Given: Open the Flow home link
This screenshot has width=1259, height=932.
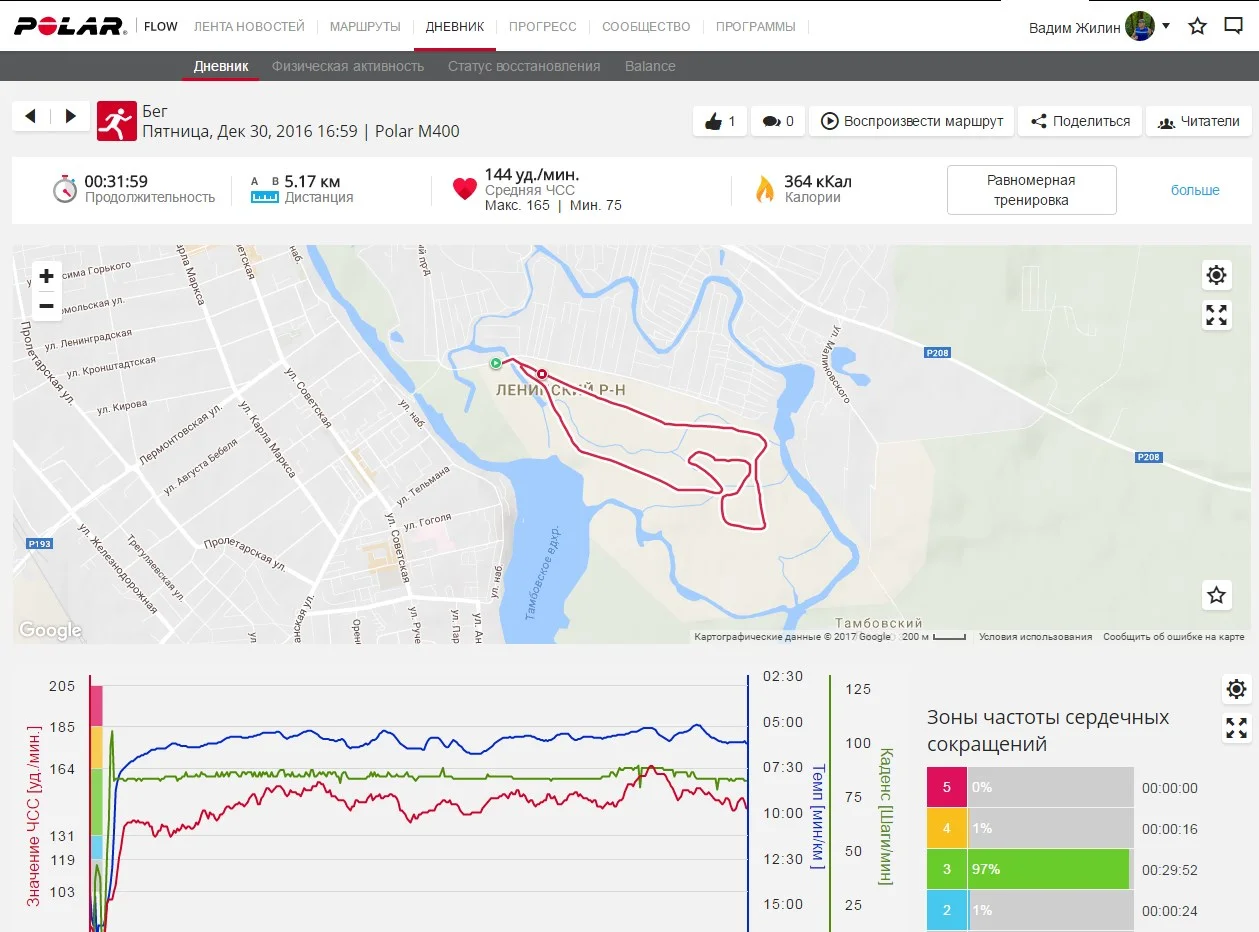Looking at the screenshot, I should [161, 27].
